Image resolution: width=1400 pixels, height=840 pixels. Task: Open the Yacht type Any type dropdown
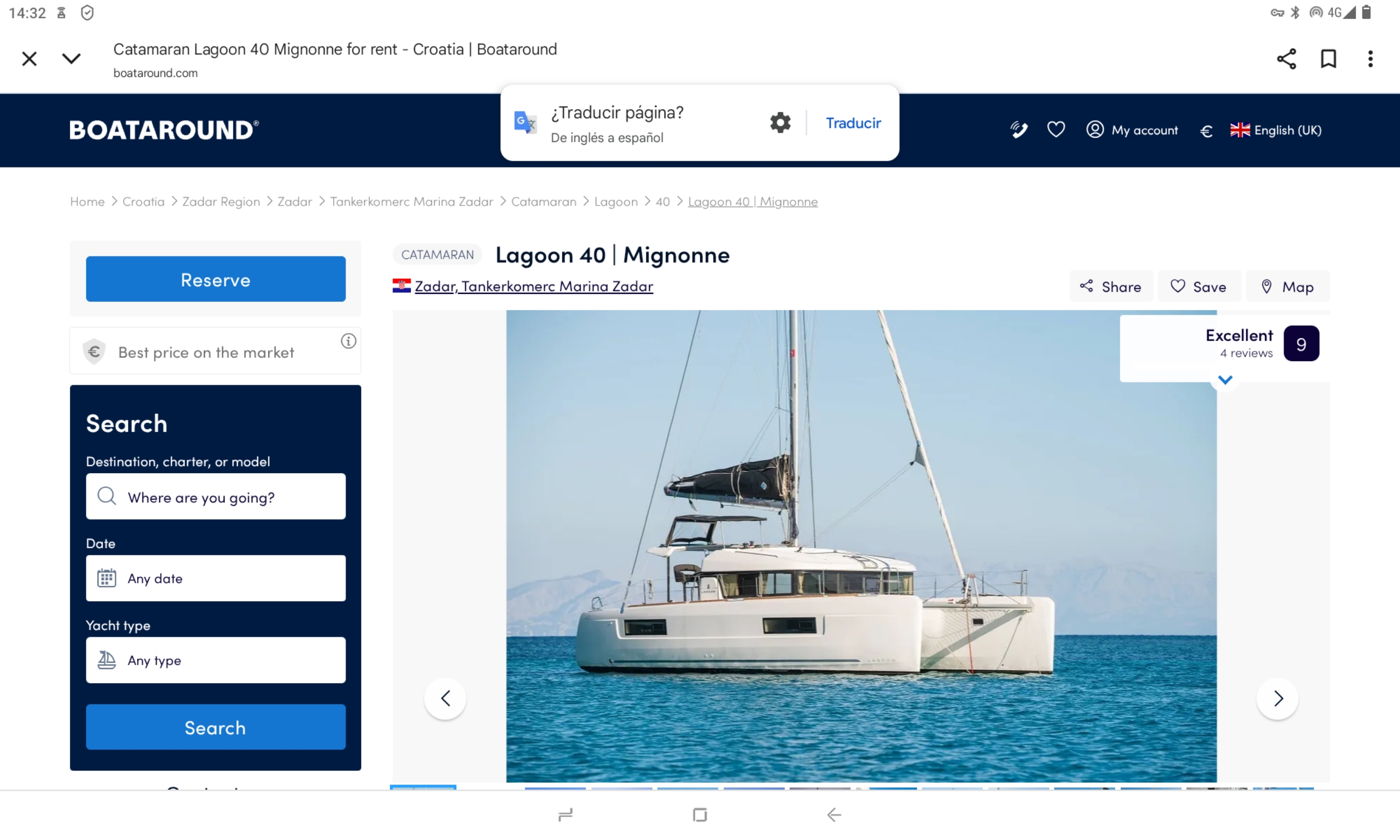[x=216, y=660]
